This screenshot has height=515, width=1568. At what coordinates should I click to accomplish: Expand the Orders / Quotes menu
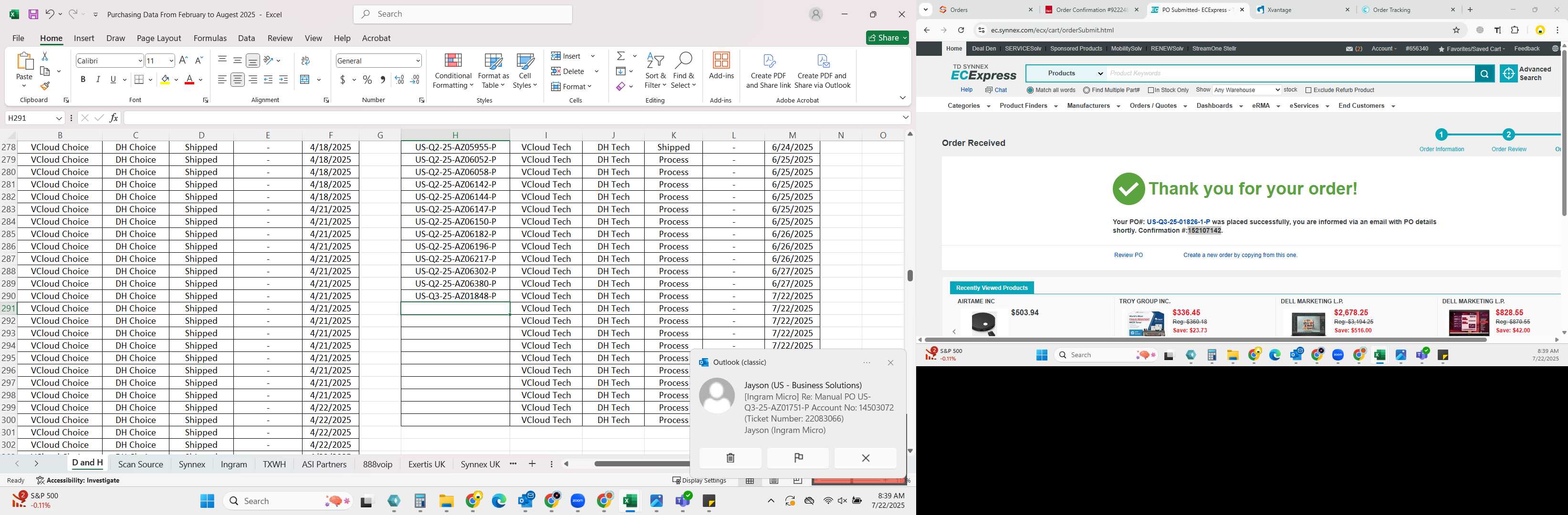click(1159, 106)
